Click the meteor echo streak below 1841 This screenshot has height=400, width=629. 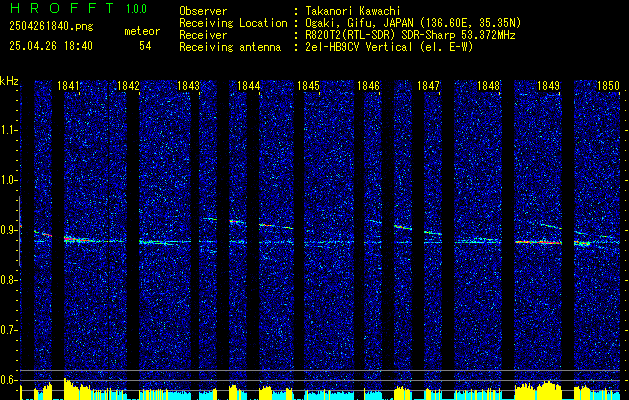(77, 240)
